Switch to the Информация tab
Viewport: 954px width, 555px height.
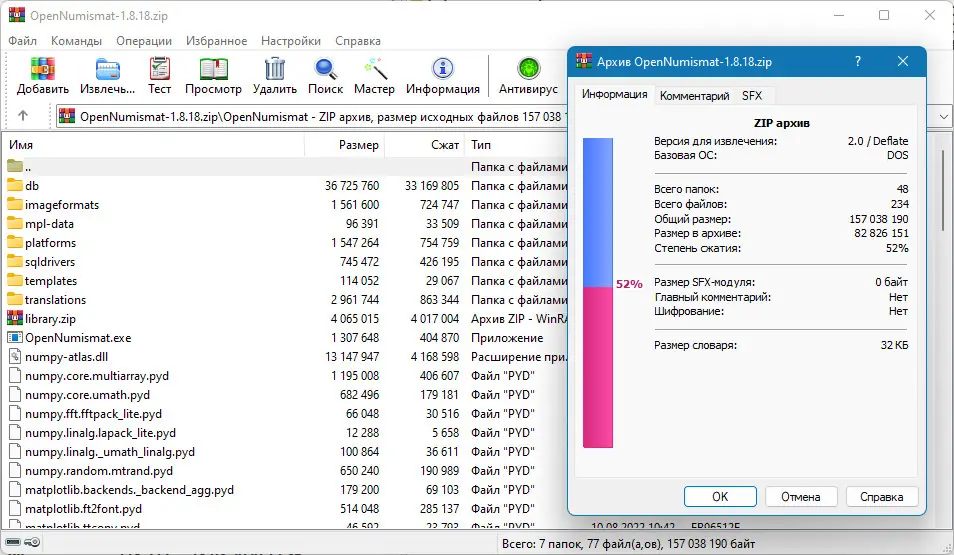click(615, 94)
